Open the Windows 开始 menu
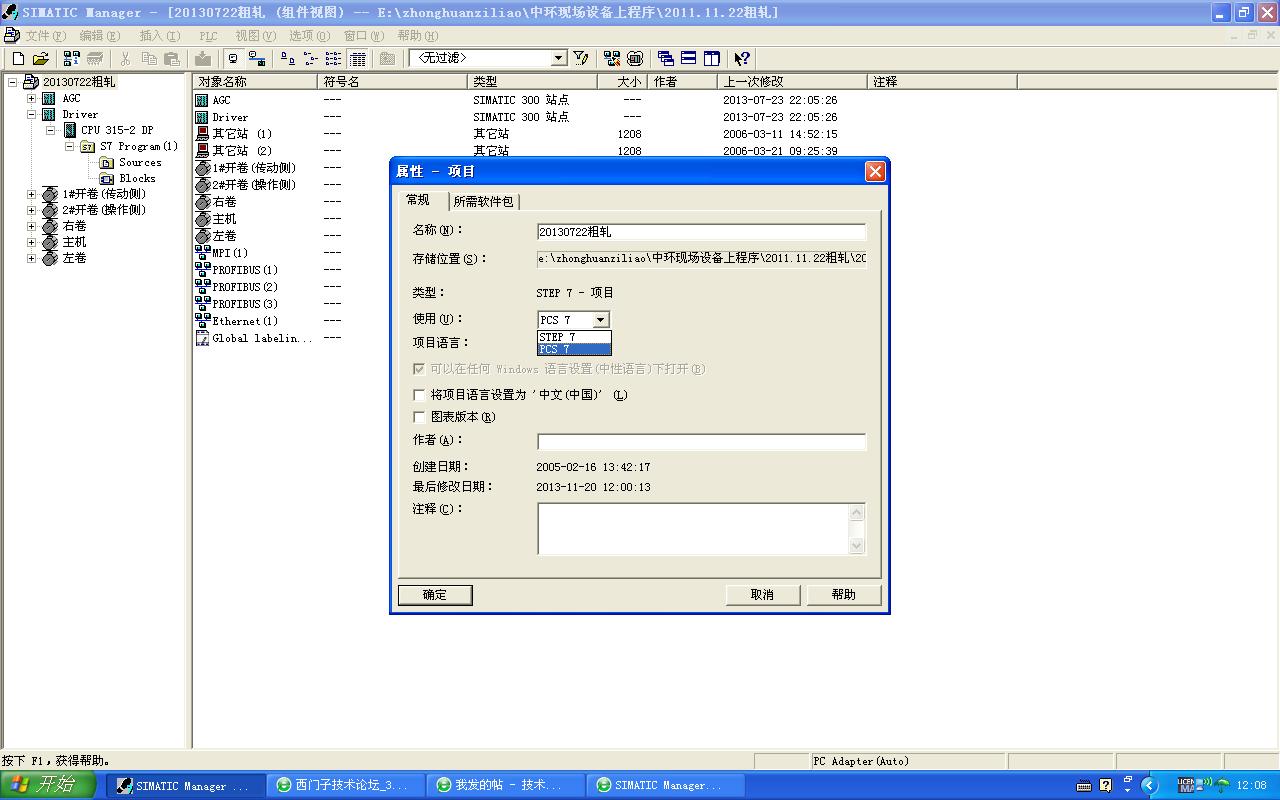Viewport: 1280px width, 800px height. tap(48, 786)
